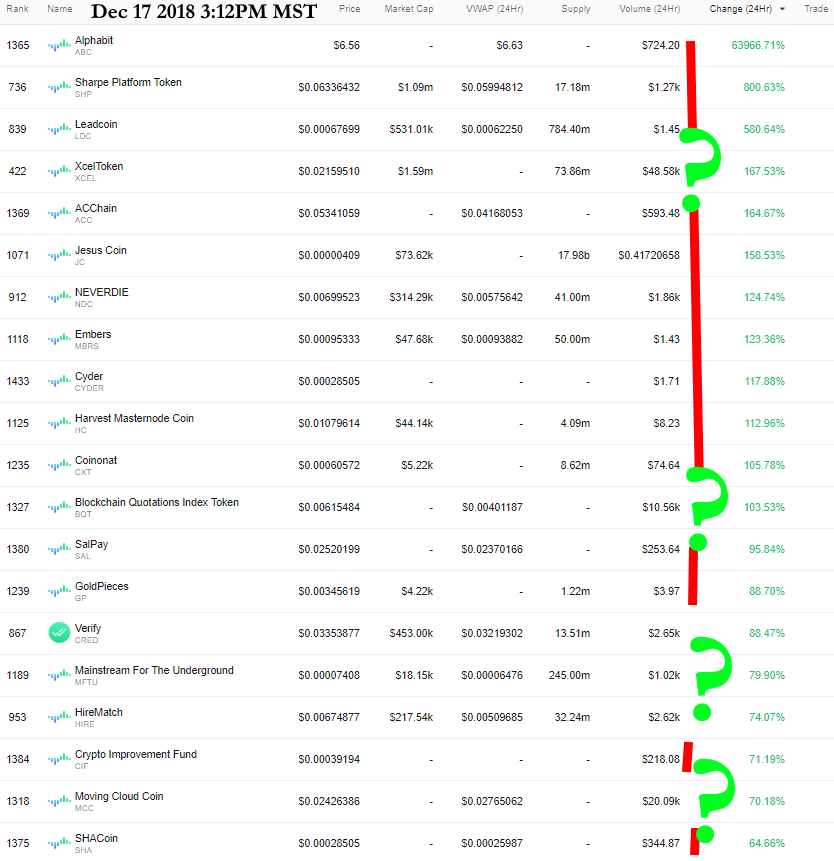Screen dimensions: 834x861
Task: Click the $453.00k market cap value
Action: click(x=411, y=634)
